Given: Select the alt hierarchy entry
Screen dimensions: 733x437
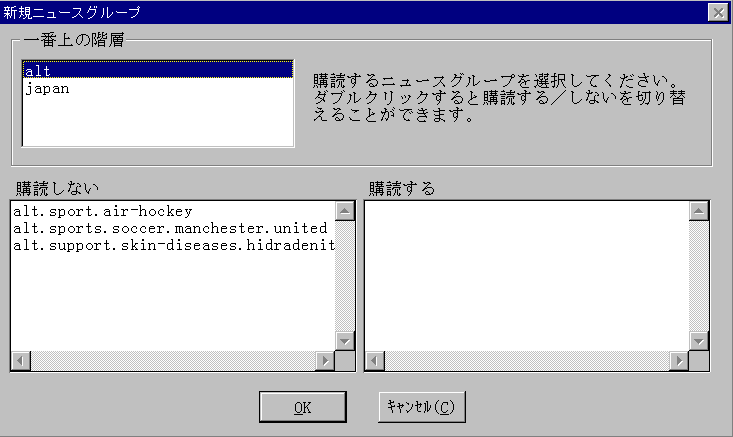Looking at the screenshot, I should point(158,70).
